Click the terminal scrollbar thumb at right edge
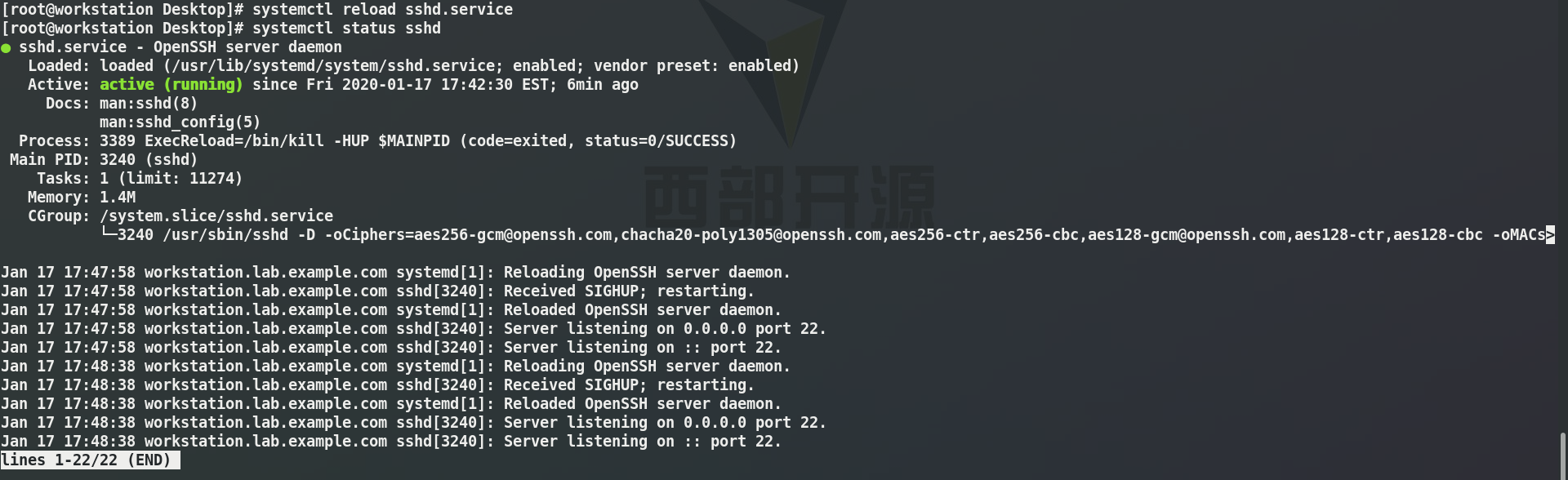This screenshot has width=1568, height=480. coord(1563,456)
